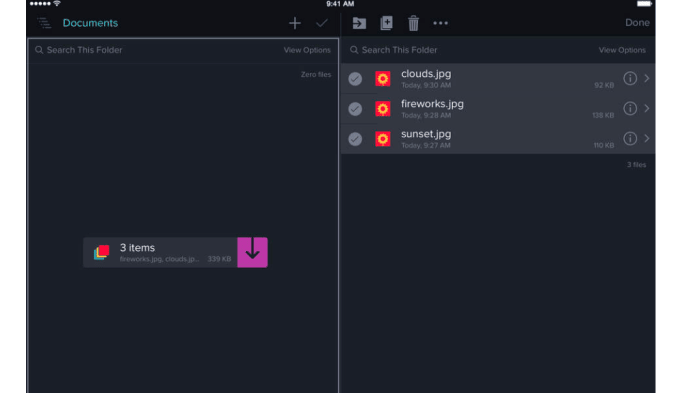
Task: Open clouds.jpg with chevron arrow
Action: tap(646, 79)
